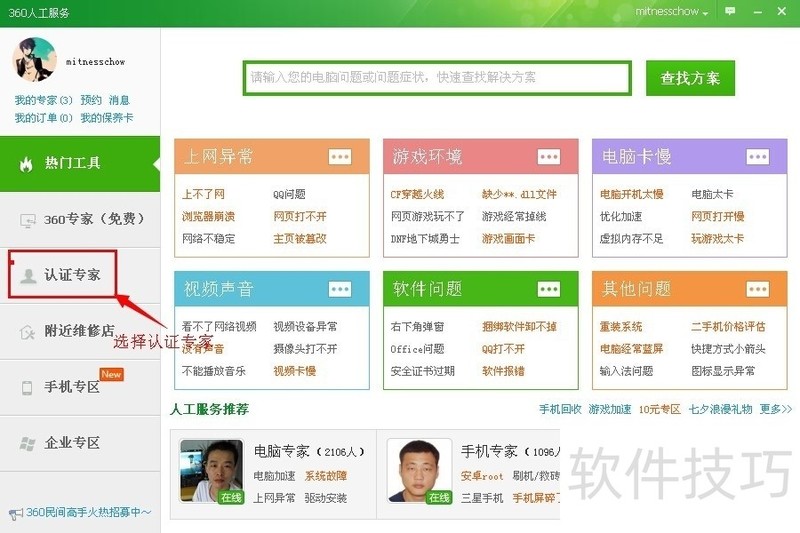Open the 浏览器崩溃 issue link
This screenshot has height=533, width=800.
[x=208, y=216]
